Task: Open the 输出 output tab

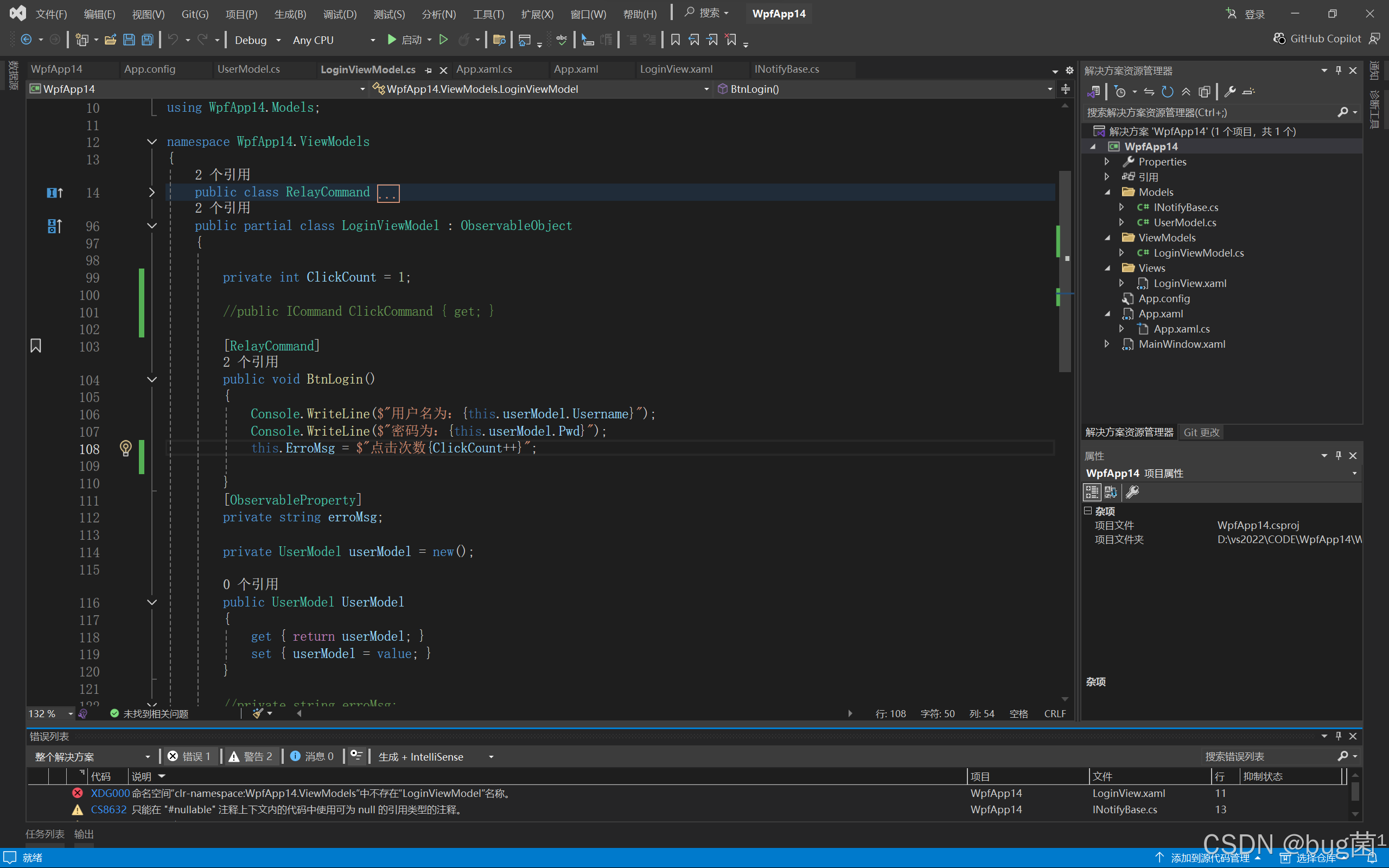Action: tap(84, 834)
